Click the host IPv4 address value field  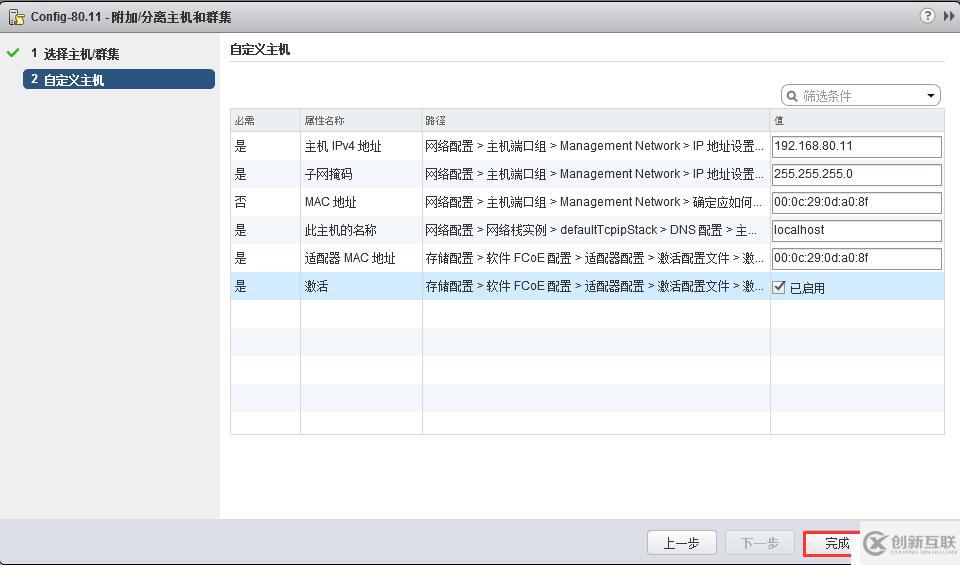pyautogui.click(x=857, y=146)
